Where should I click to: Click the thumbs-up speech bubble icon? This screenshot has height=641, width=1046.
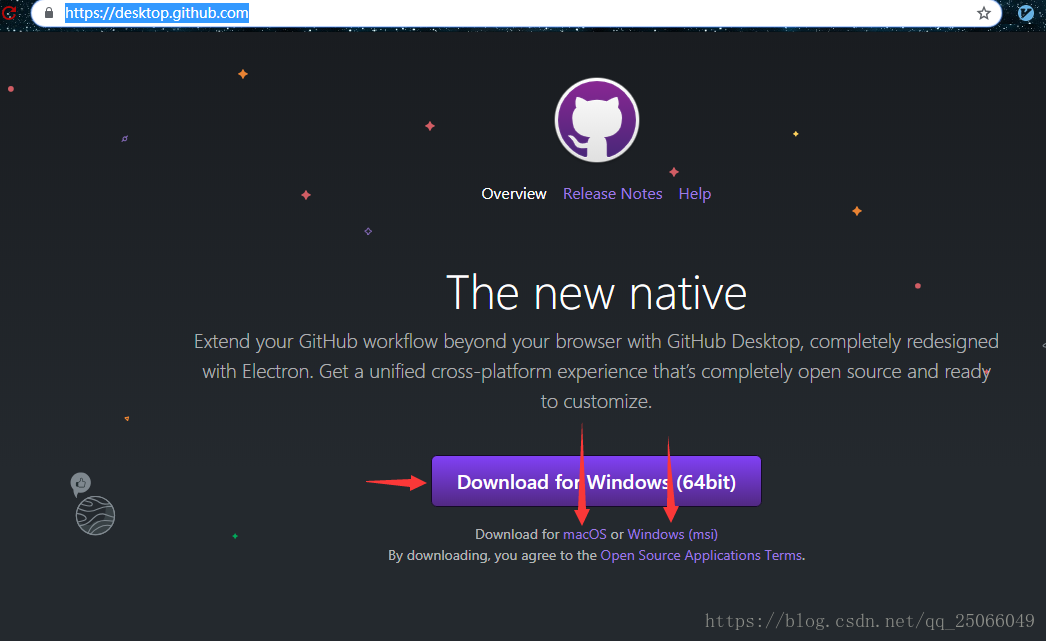pos(81,483)
